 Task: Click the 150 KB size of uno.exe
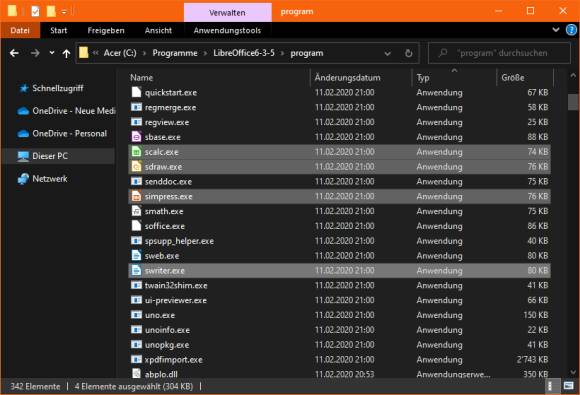point(536,315)
